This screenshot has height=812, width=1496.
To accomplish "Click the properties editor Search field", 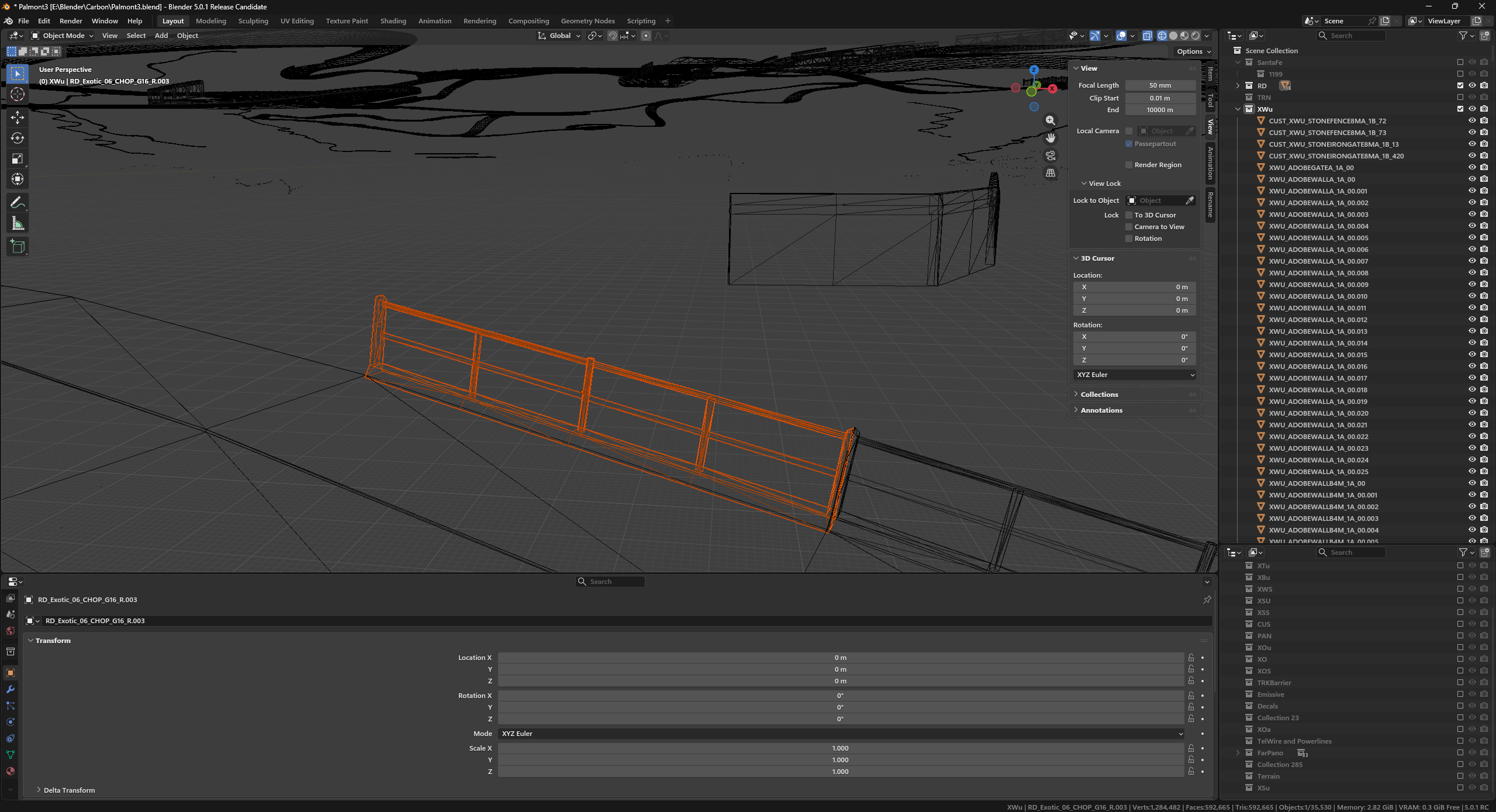I will pos(610,582).
